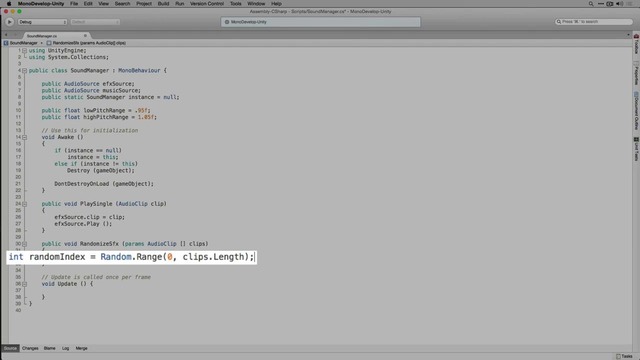
Task: Open the File menu
Action: point(74,4)
